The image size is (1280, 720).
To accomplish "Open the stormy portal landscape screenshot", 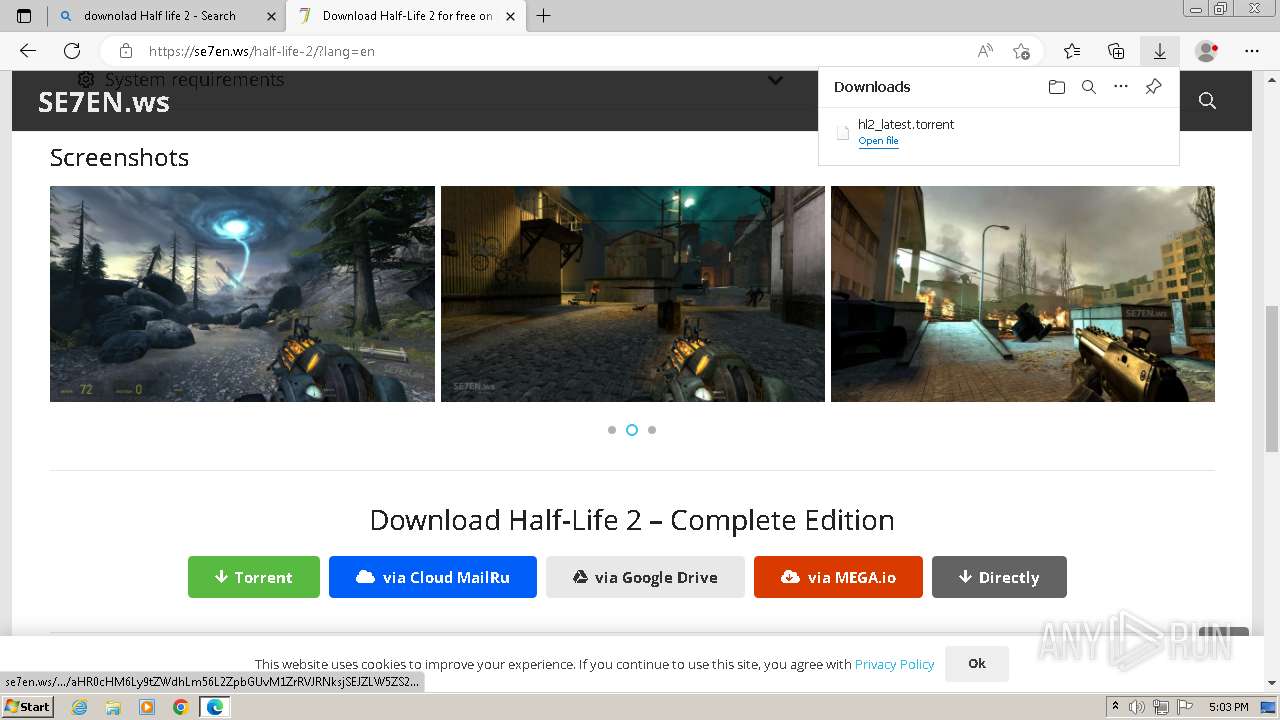I will tap(242, 294).
